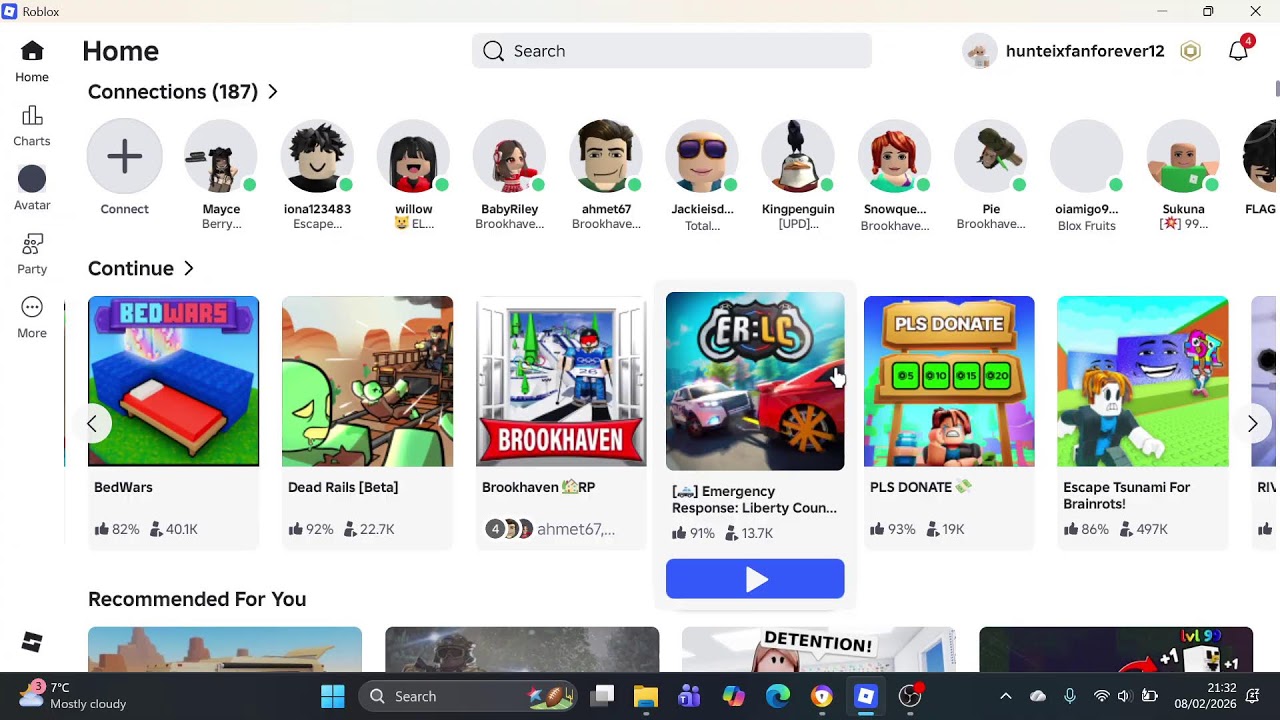This screenshot has height=720, width=1280.
Task: Open the DETENTION! recommended game thumbnail
Action: 818,649
